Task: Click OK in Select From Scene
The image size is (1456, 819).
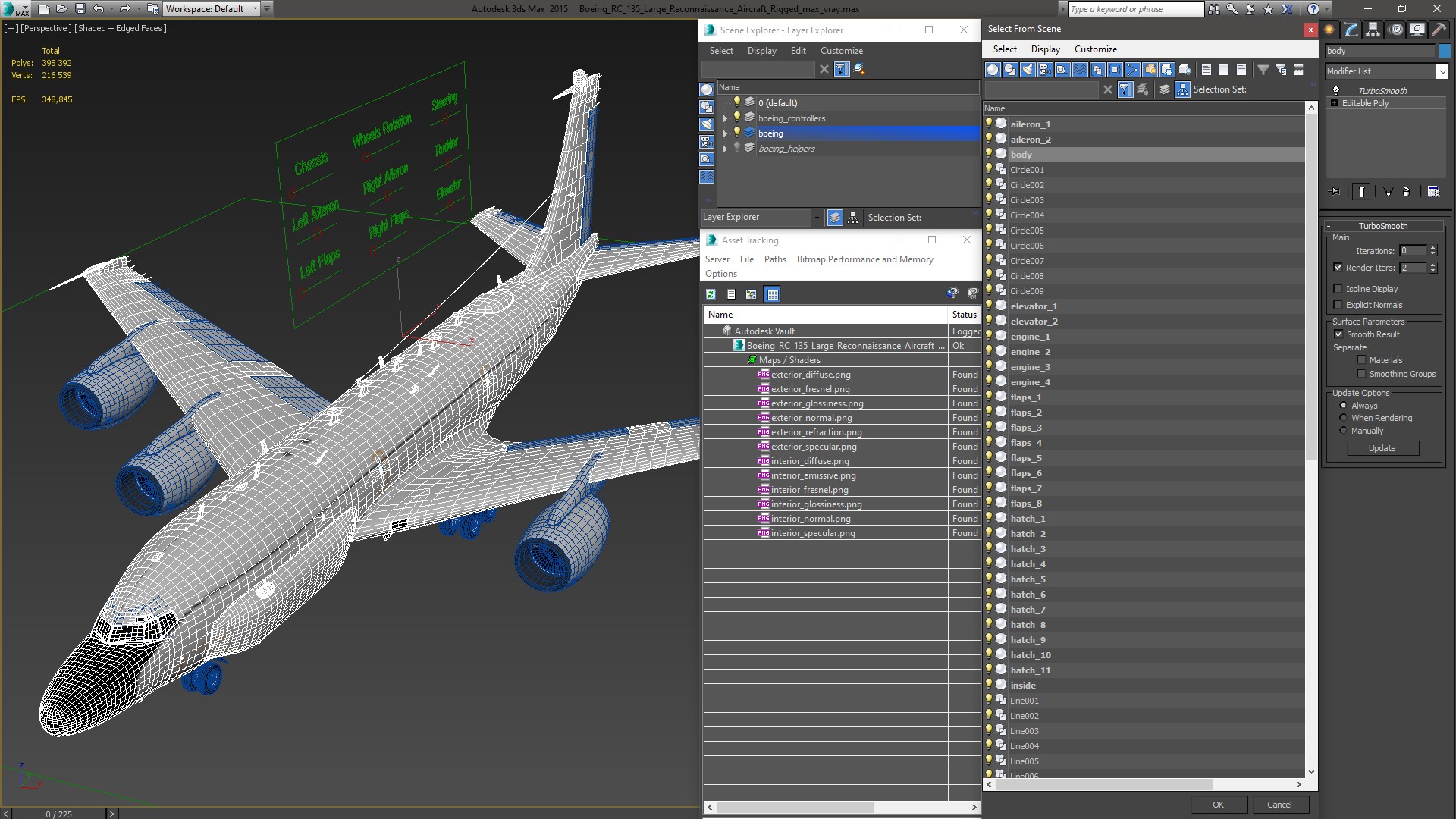Action: click(x=1218, y=805)
